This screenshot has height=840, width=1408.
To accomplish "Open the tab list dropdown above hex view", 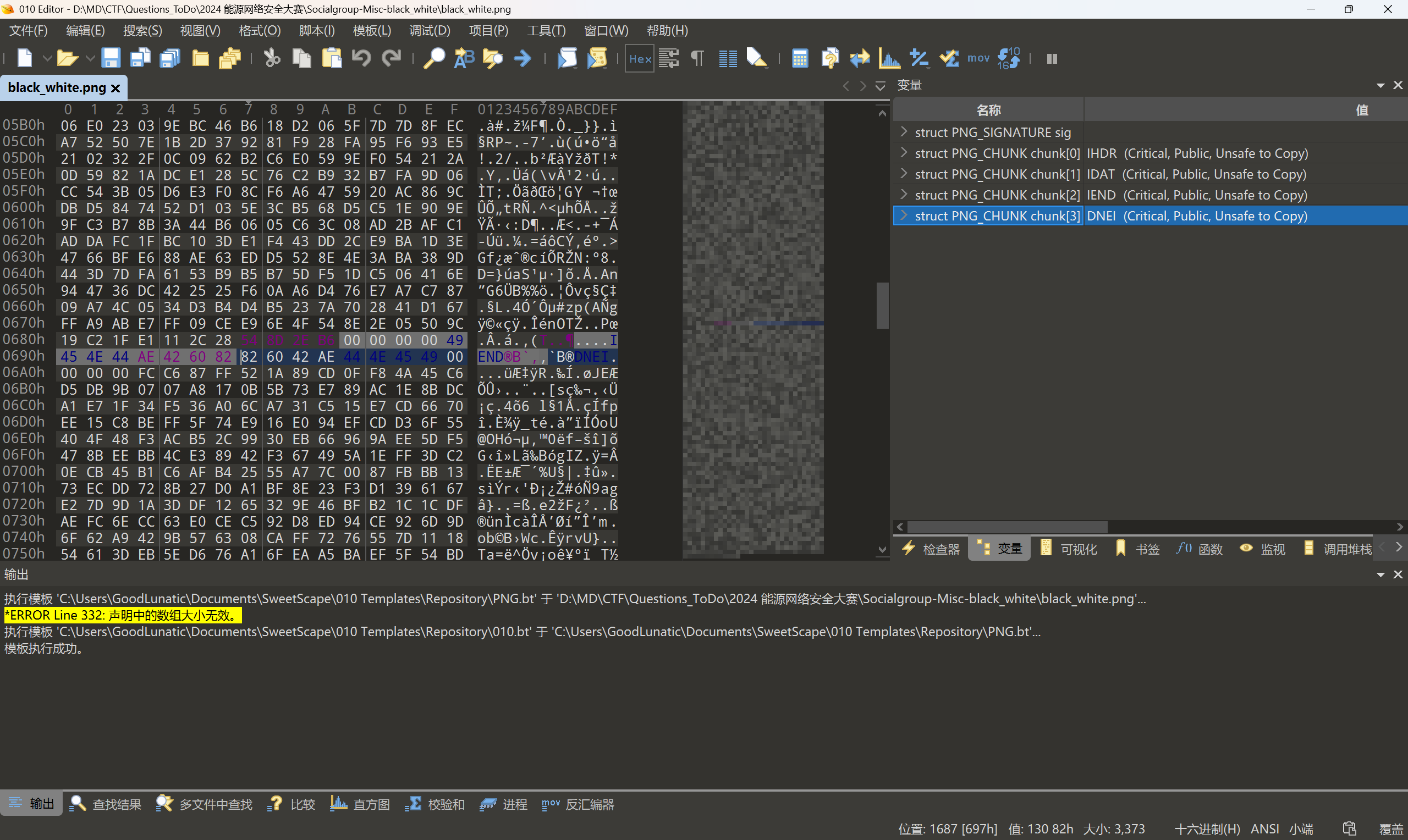I will pyautogui.click(x=881, y=86).
